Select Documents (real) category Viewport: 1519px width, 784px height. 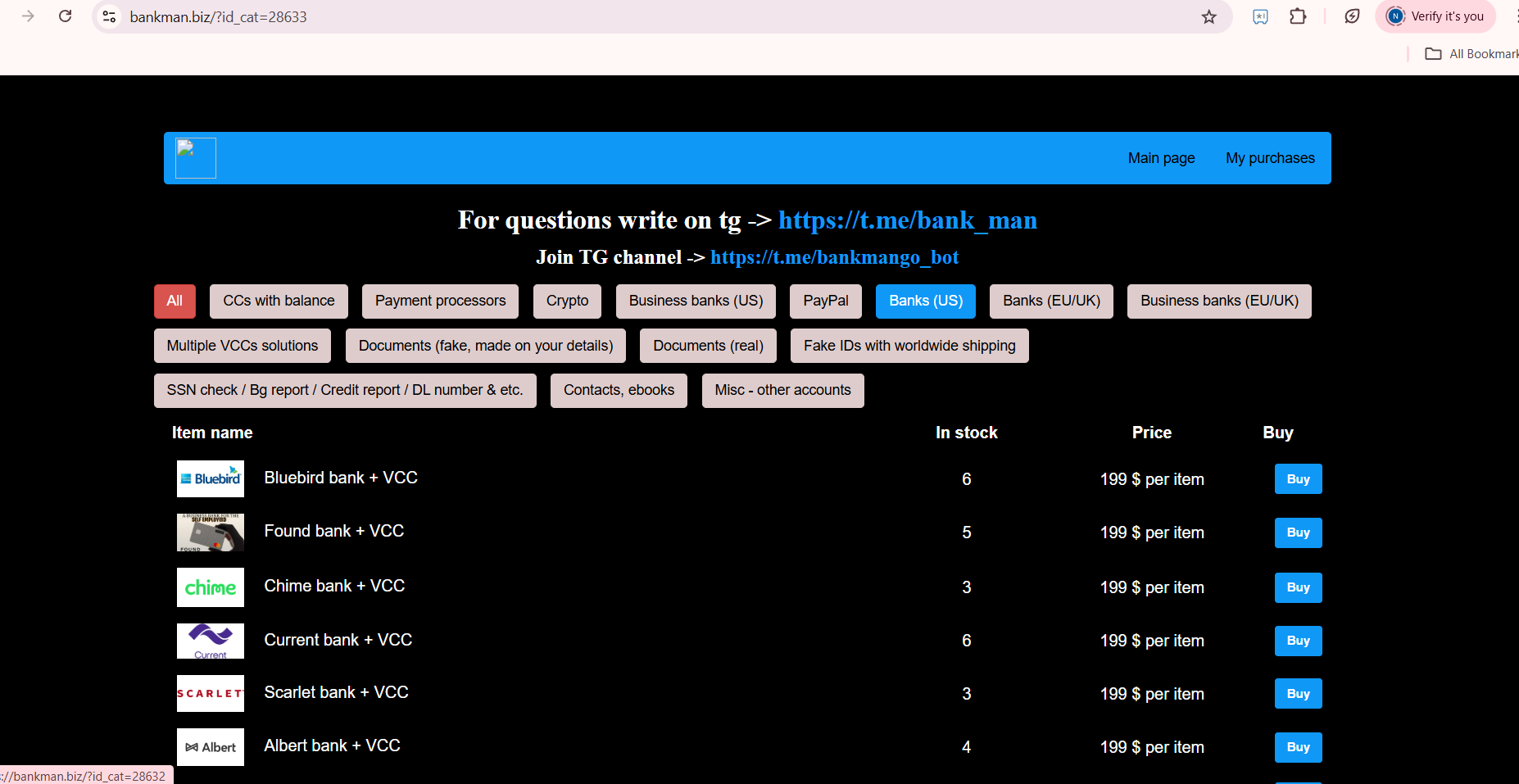[x=708, y=346]
